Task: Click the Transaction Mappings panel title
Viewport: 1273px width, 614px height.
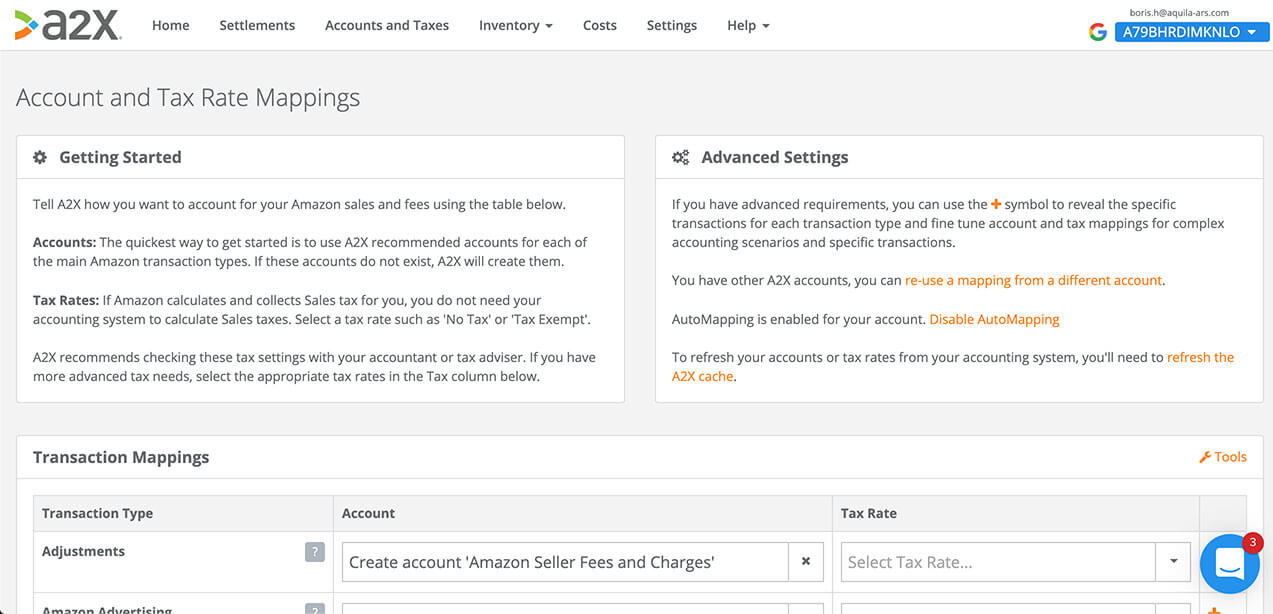Action: point(121,457)
